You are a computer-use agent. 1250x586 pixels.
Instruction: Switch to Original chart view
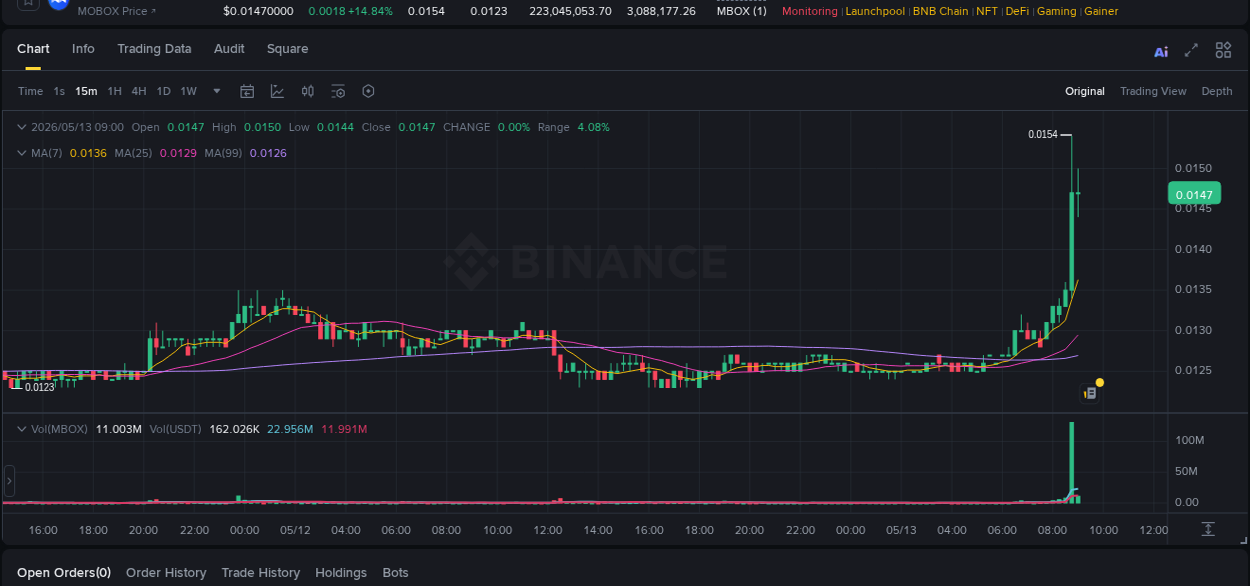coord(1084,91)
